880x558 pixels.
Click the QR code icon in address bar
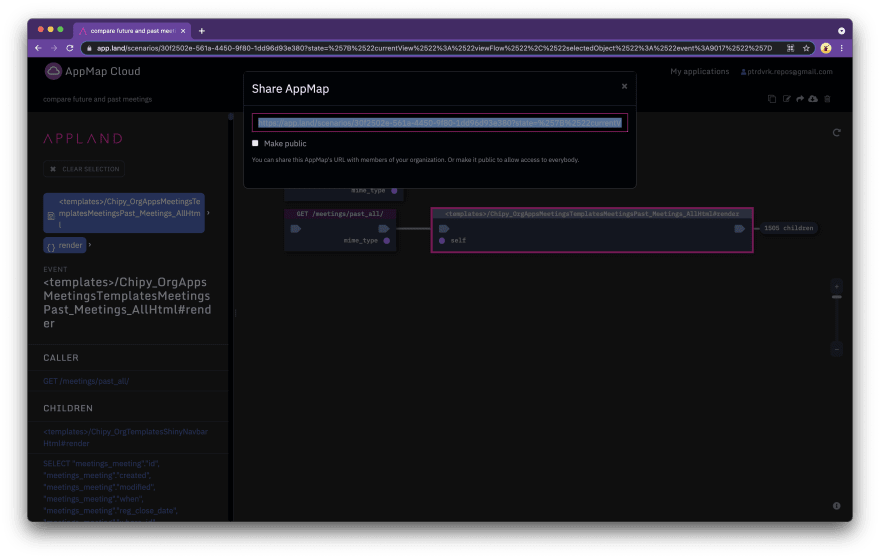[x=790, y=48]
